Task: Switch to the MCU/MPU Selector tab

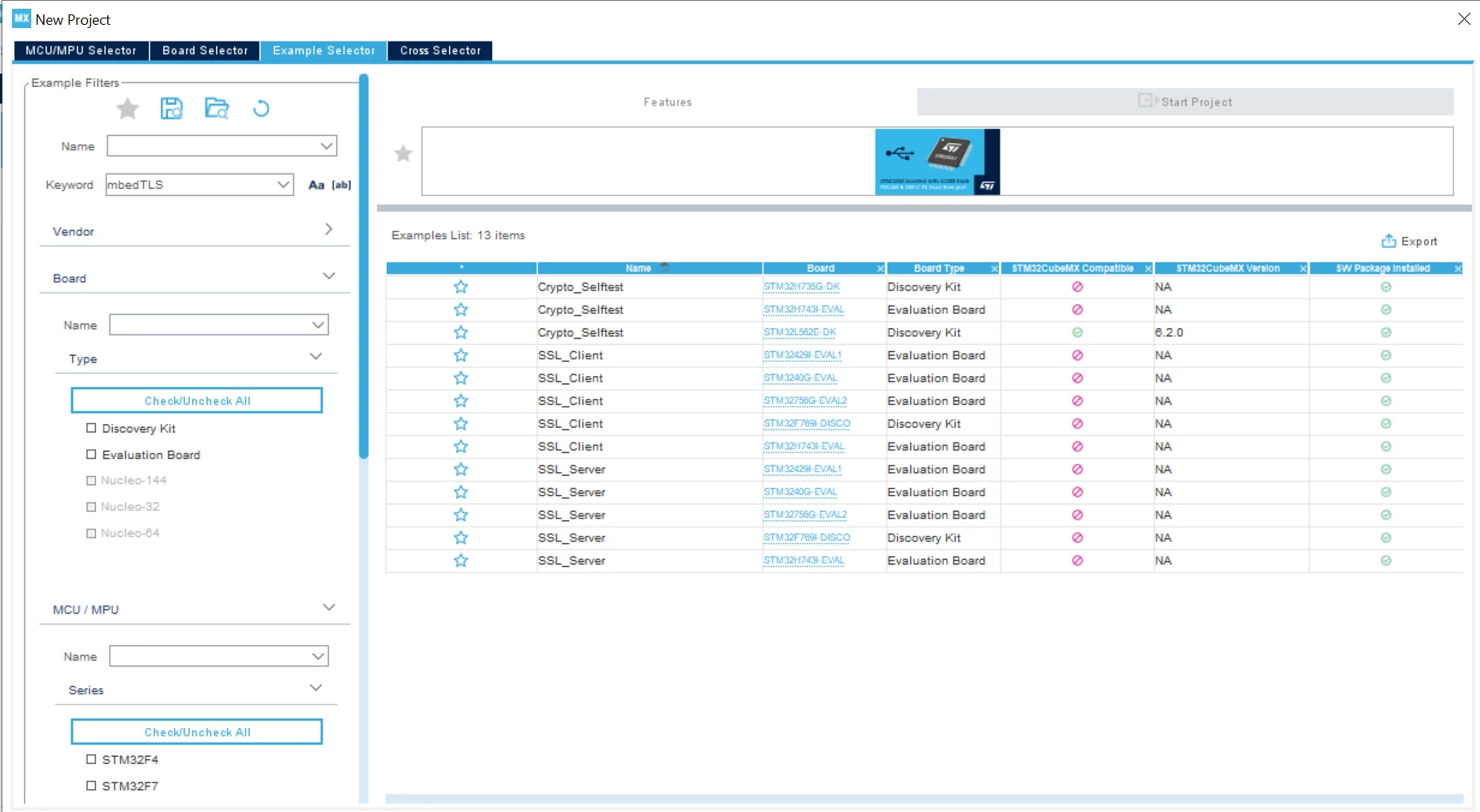Action: point(81,50)
